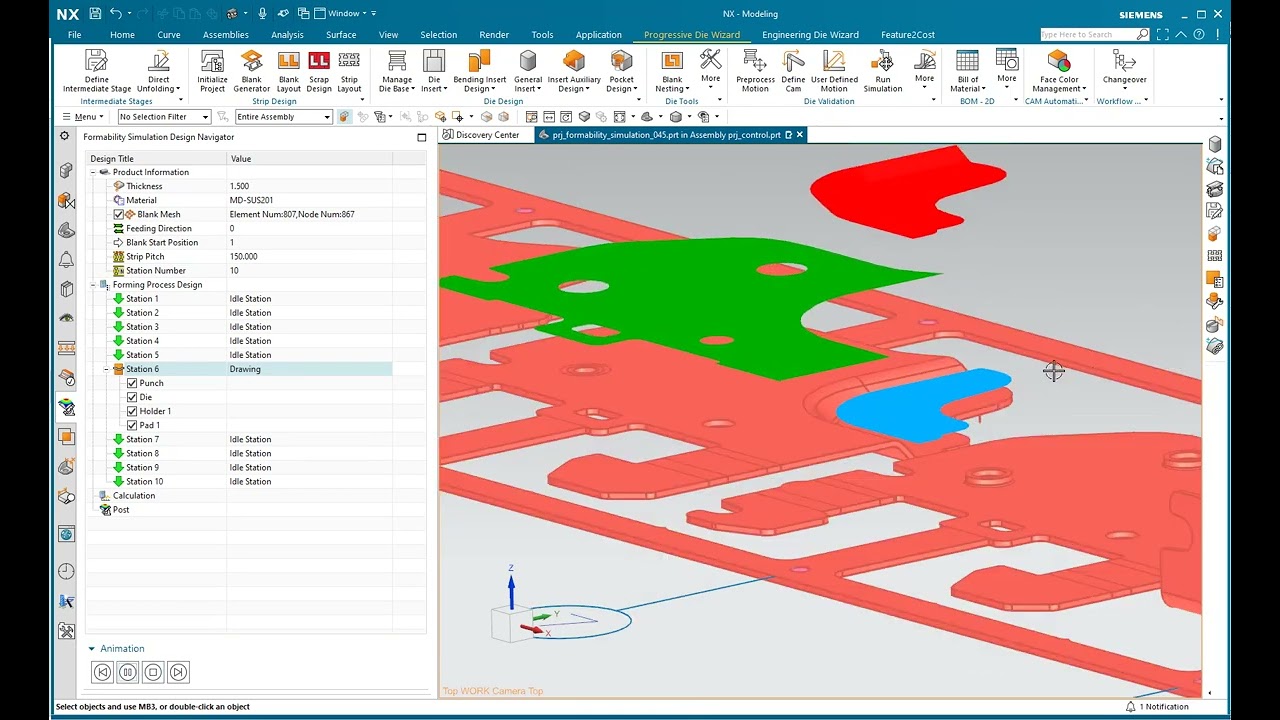Collapse the Forming Process Design node

pos(93,285)
